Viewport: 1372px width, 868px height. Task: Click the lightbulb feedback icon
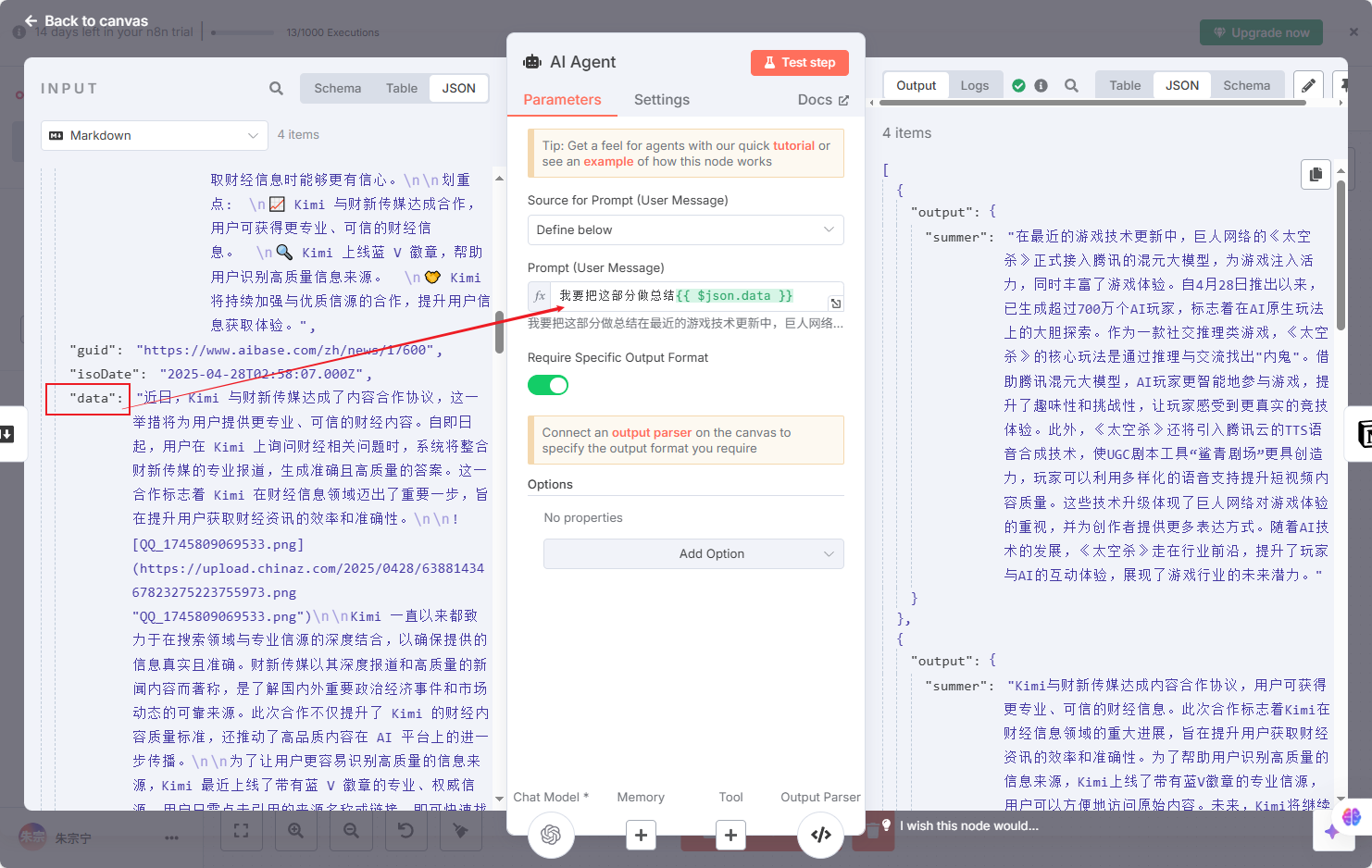click(886, 825)
